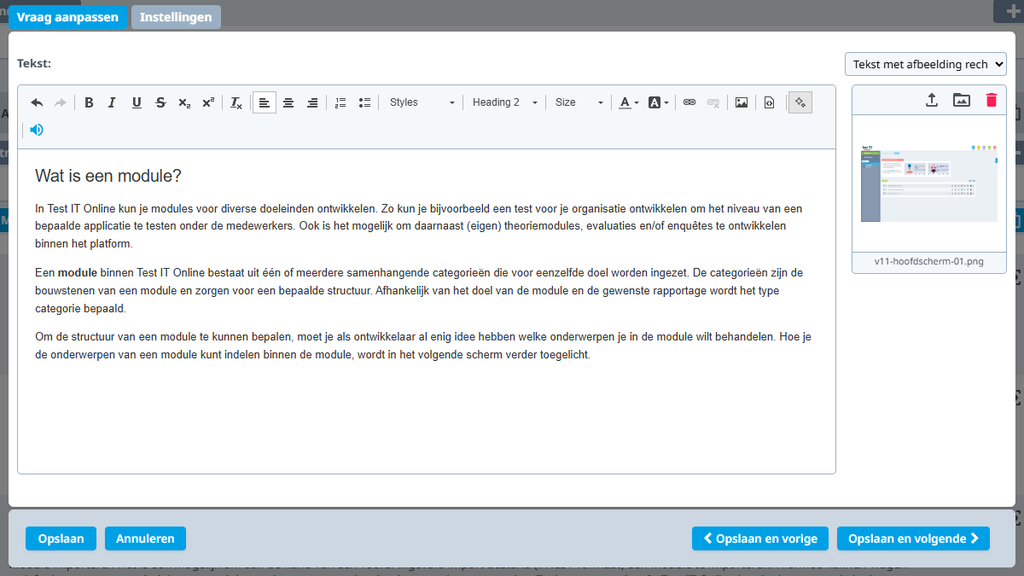Remove formatting with the Tx icon
This screenshot has width=1024, height=576.
pos(236,103)
